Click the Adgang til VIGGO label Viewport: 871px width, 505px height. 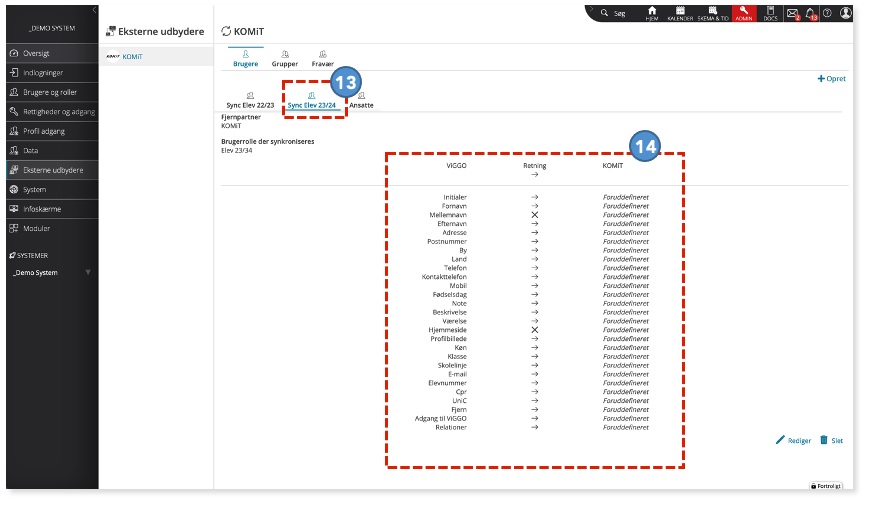point(441,418)
